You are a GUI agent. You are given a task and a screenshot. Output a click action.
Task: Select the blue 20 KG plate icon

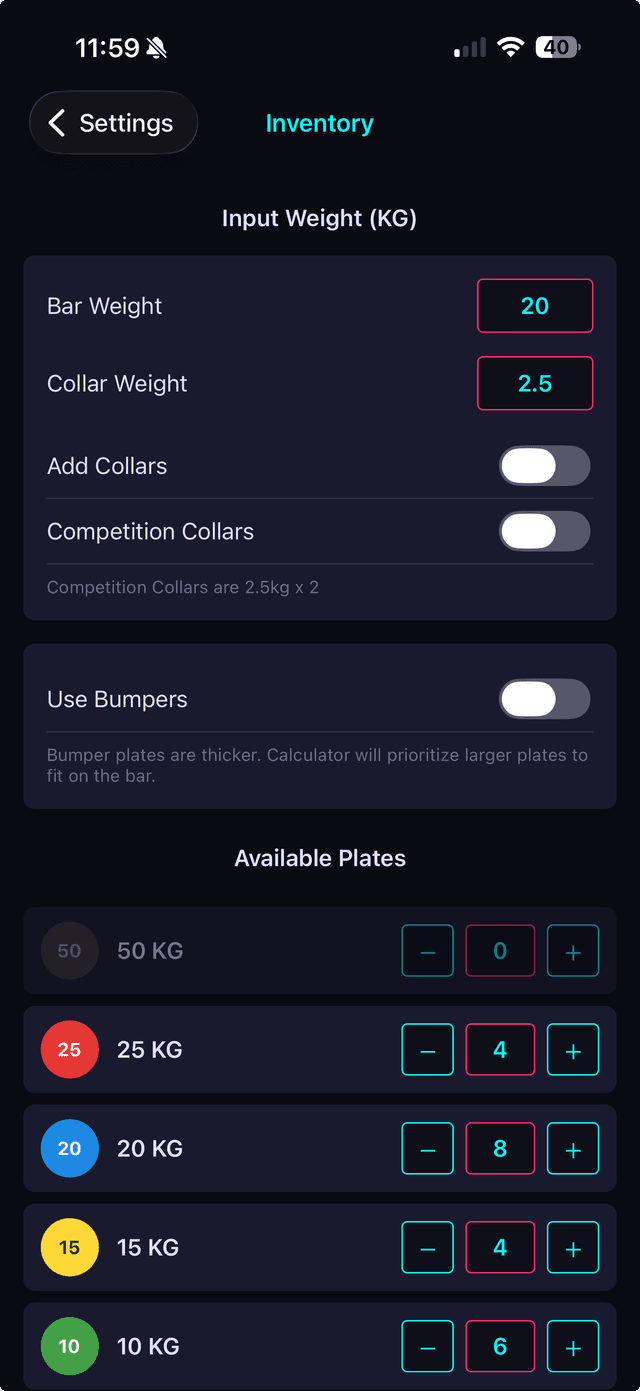click(69, 1148)
